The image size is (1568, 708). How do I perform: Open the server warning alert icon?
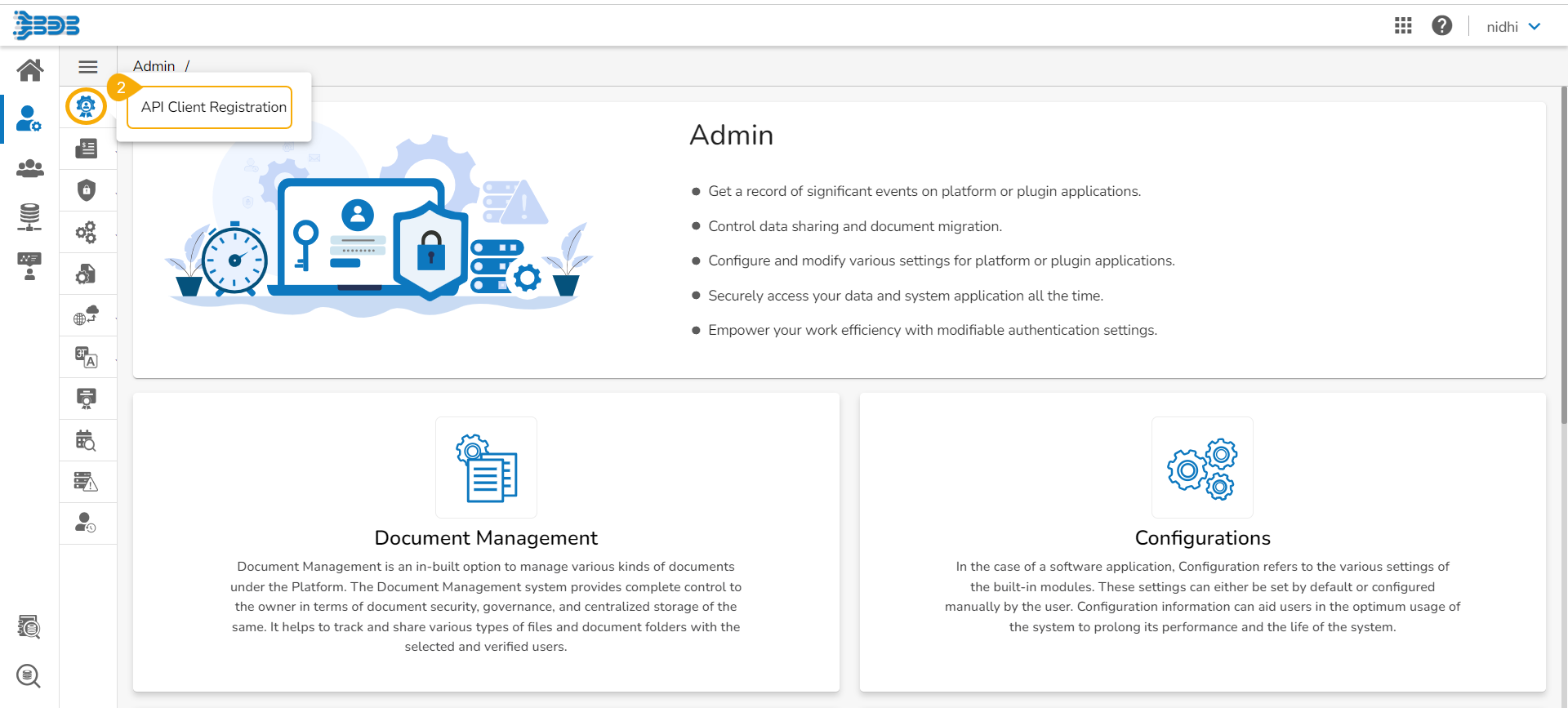point(86,482)
